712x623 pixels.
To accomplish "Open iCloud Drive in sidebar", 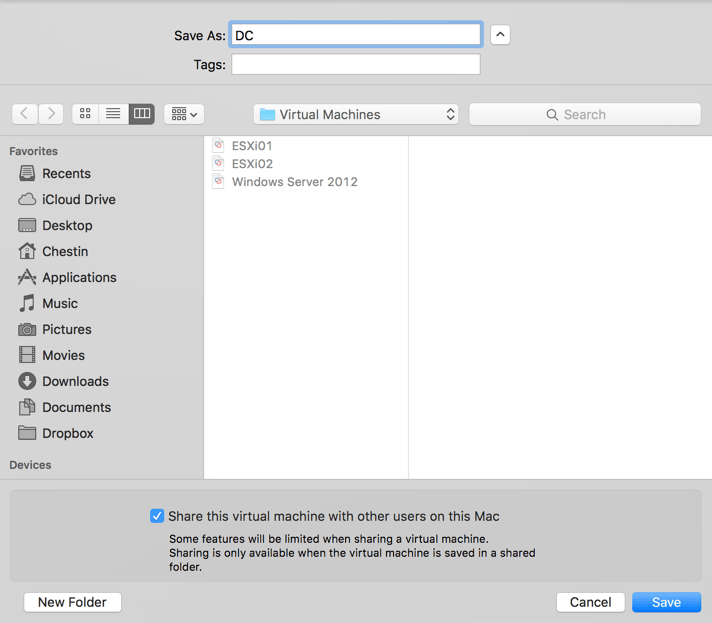I will (78, 200).
